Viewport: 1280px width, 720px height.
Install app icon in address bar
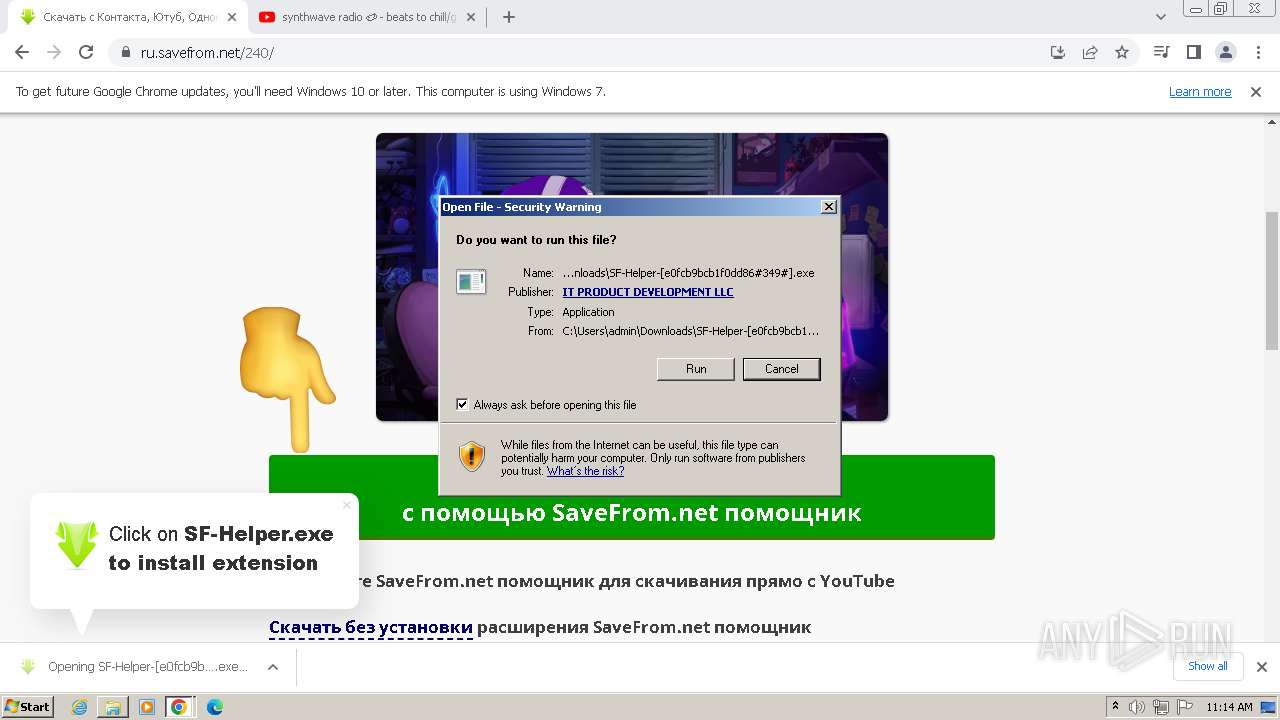point(1058,52)
